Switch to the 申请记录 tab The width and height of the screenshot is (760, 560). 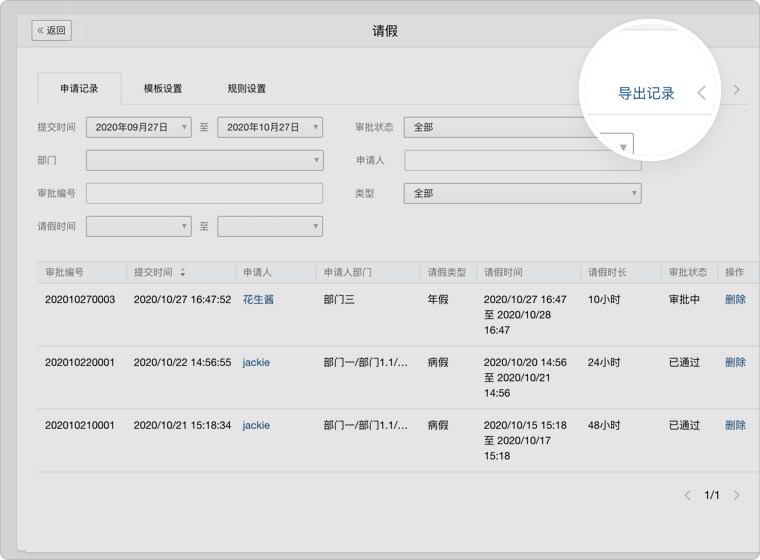[79, 88]
